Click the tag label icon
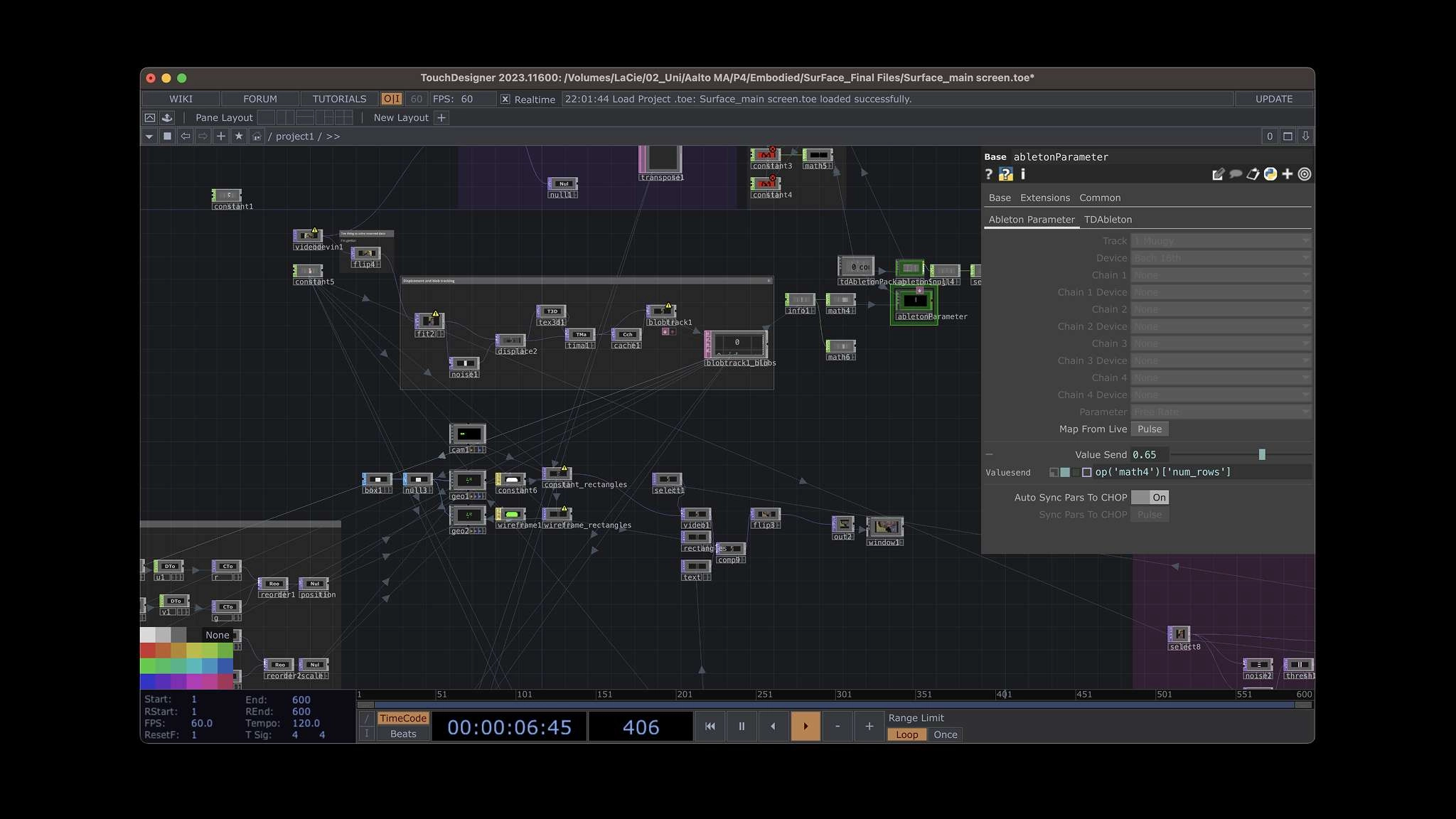1456x819 pixels. pyautogui.click(x=1253, y=174)
